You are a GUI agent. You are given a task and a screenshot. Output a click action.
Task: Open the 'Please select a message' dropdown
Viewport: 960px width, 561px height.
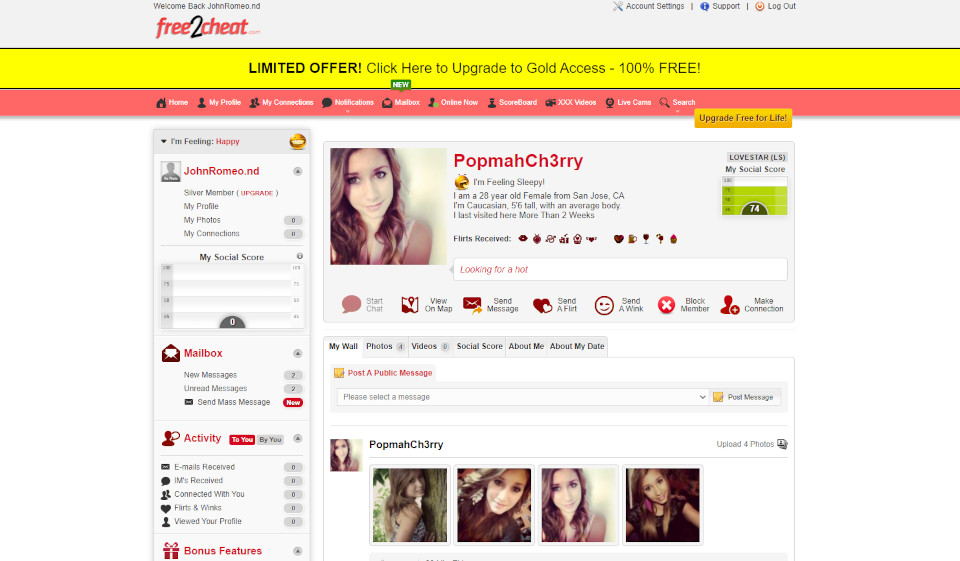[x=522, y=397]
